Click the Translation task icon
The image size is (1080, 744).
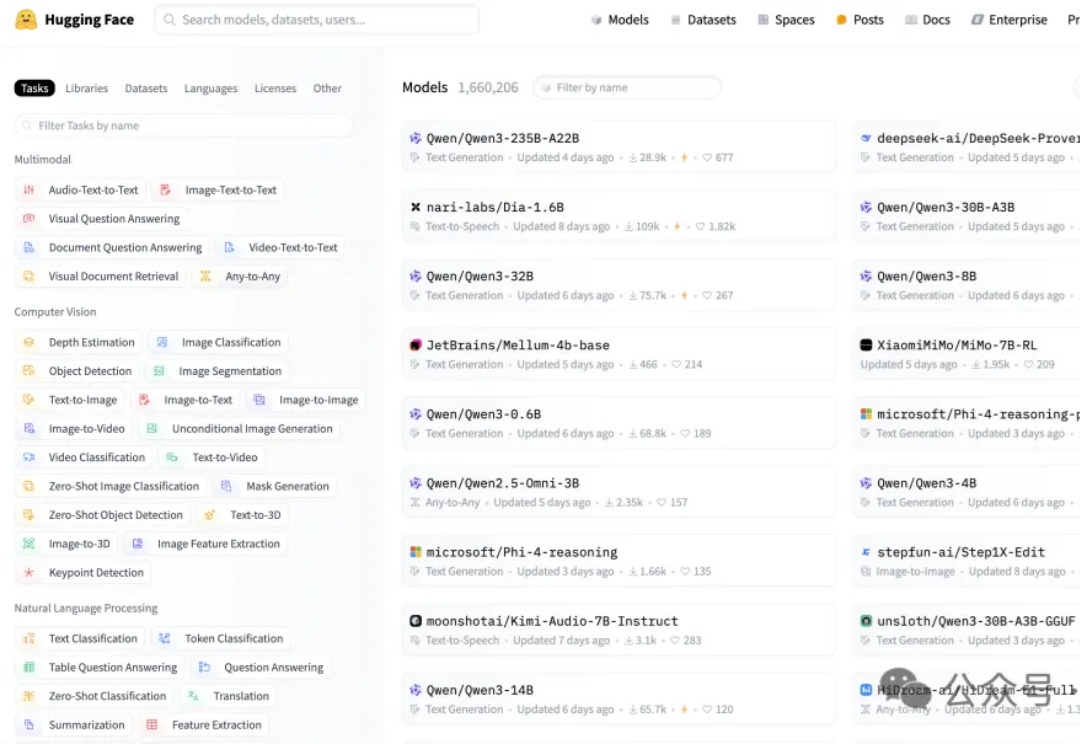pos(194,696)
